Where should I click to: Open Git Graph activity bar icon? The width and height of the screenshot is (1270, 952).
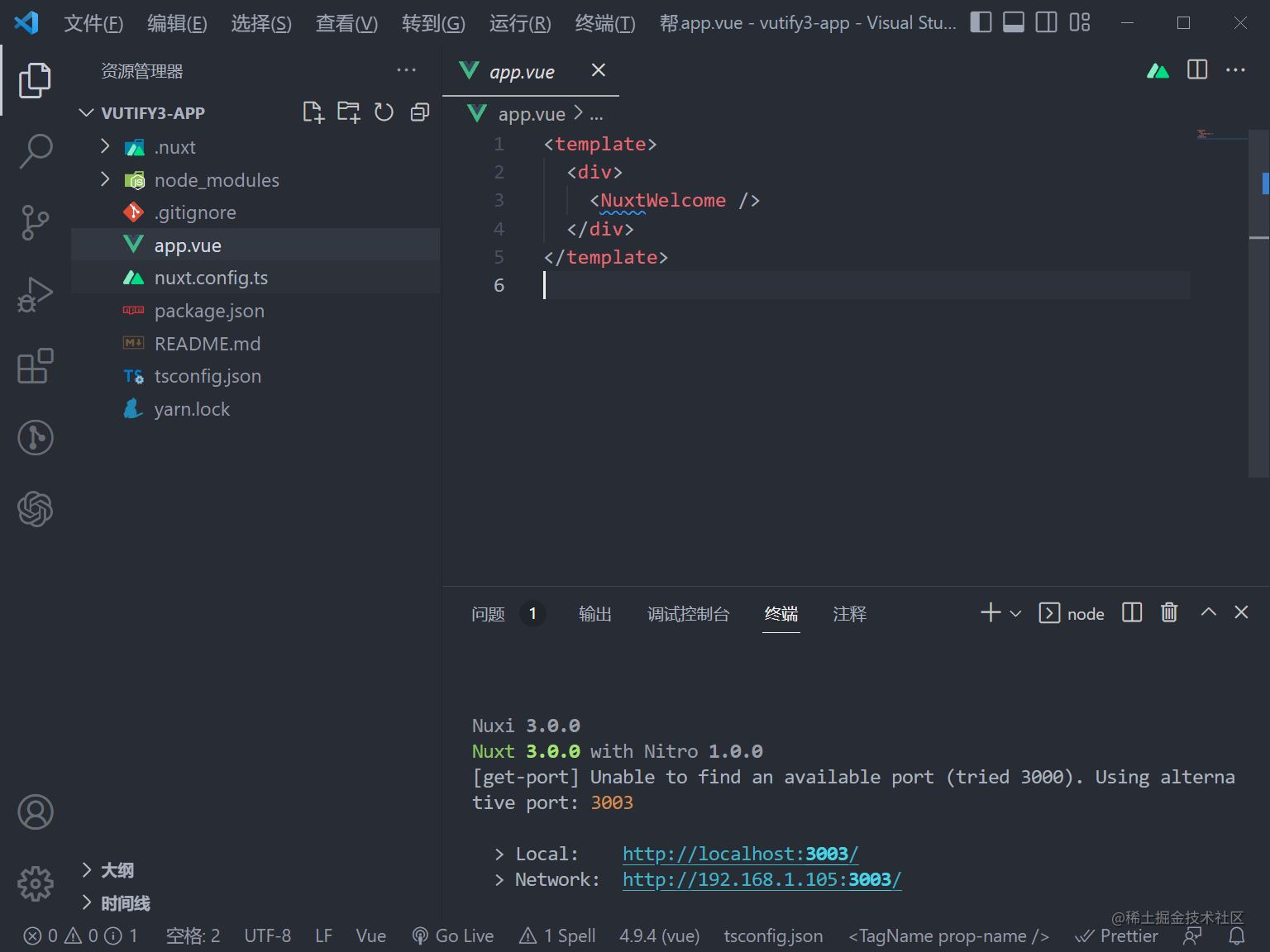tap(35, 437)
